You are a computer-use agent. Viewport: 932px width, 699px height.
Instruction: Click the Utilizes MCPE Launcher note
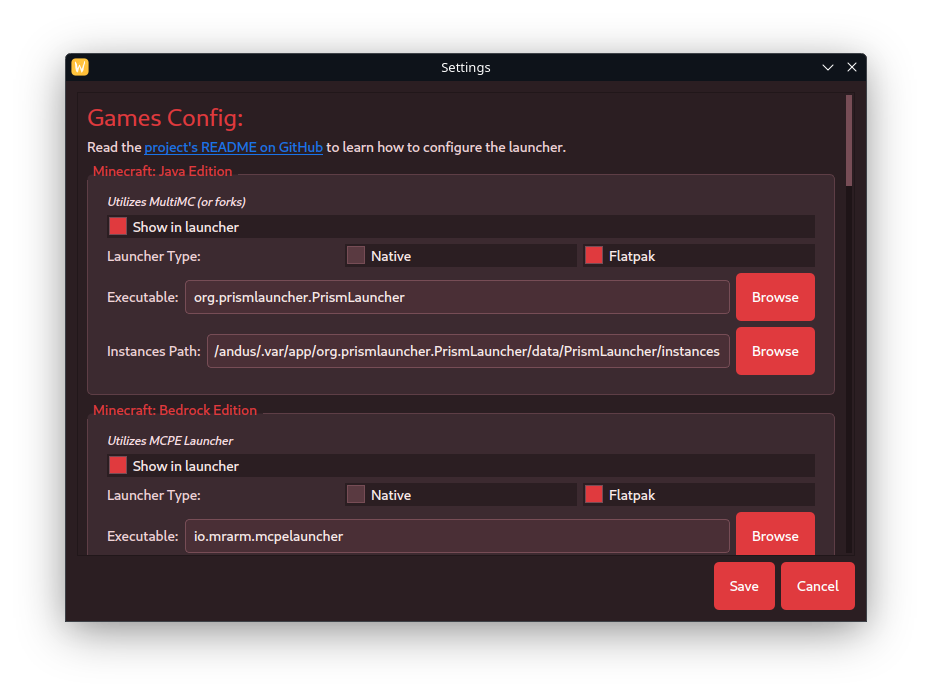[170, 440]
